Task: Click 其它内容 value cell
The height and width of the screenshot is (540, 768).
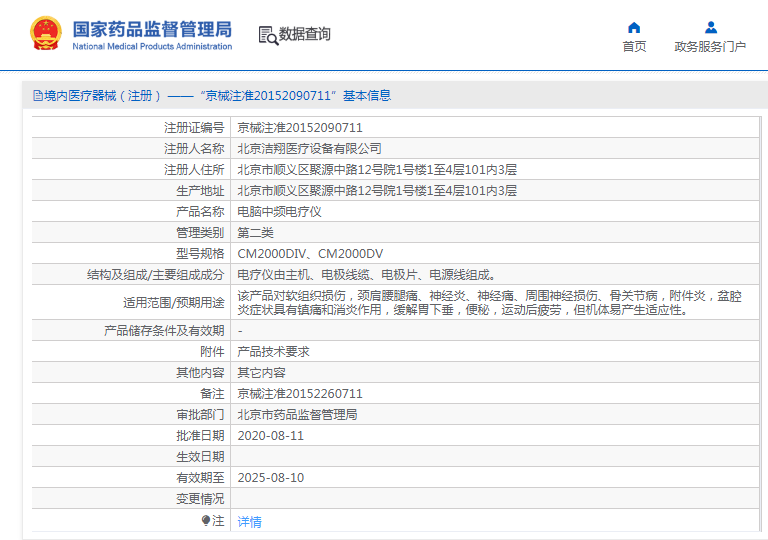Action: [x=262, y=373]
